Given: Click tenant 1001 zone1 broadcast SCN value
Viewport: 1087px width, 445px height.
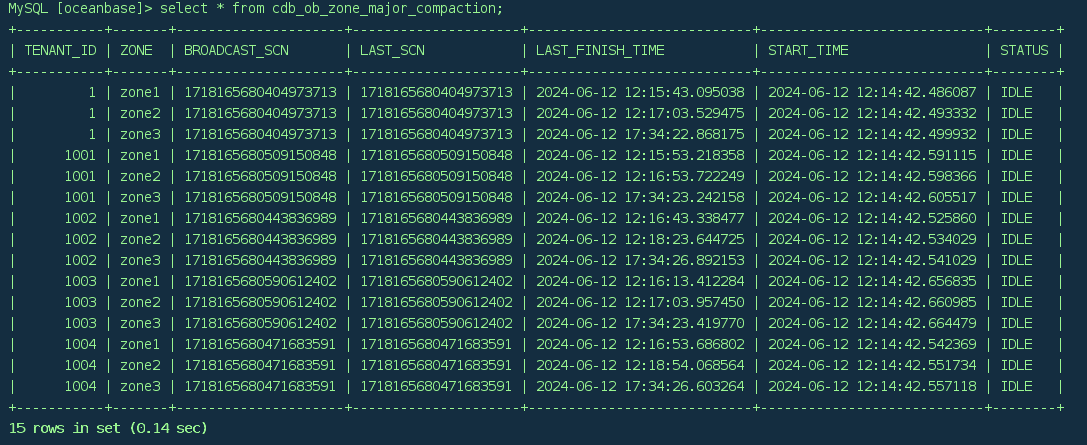Looking at the screenshot, I should click(260, 155).
